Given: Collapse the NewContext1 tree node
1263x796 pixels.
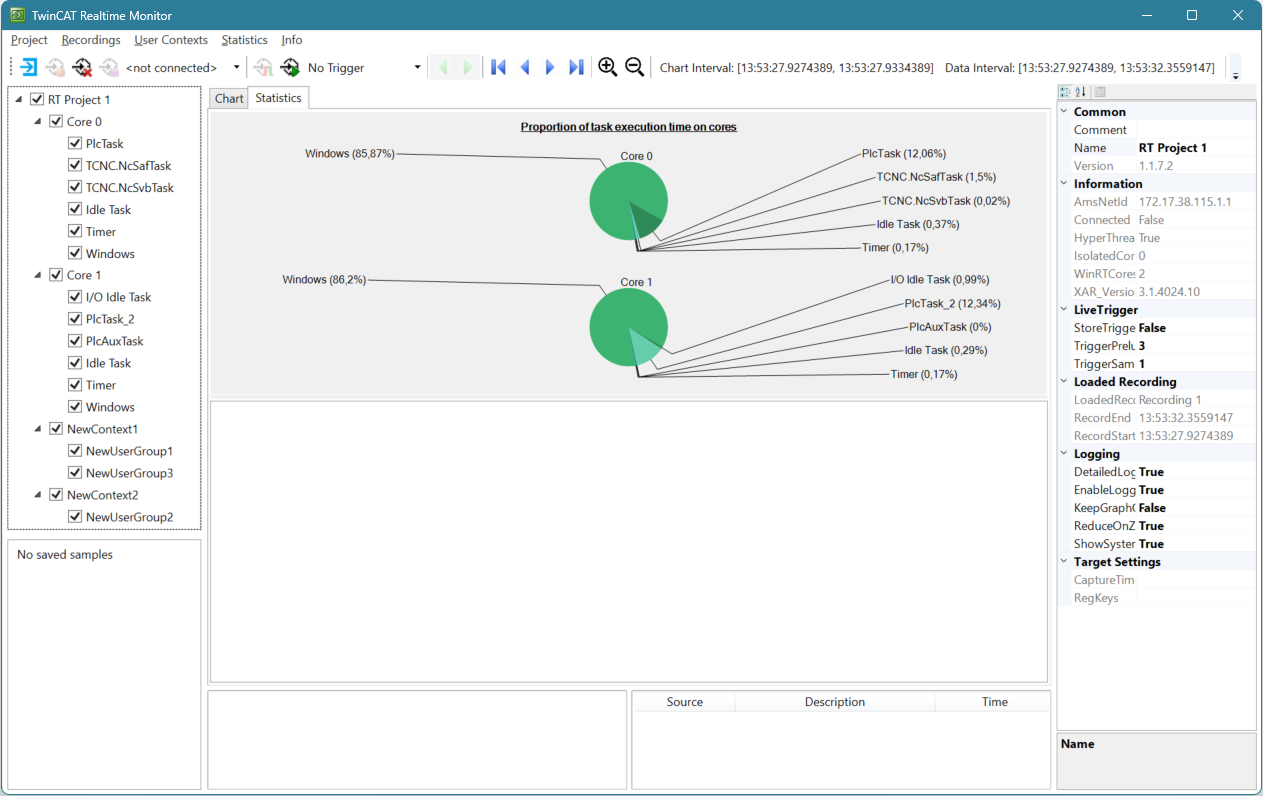Looking at the screenshot, I should pos(39,429).
